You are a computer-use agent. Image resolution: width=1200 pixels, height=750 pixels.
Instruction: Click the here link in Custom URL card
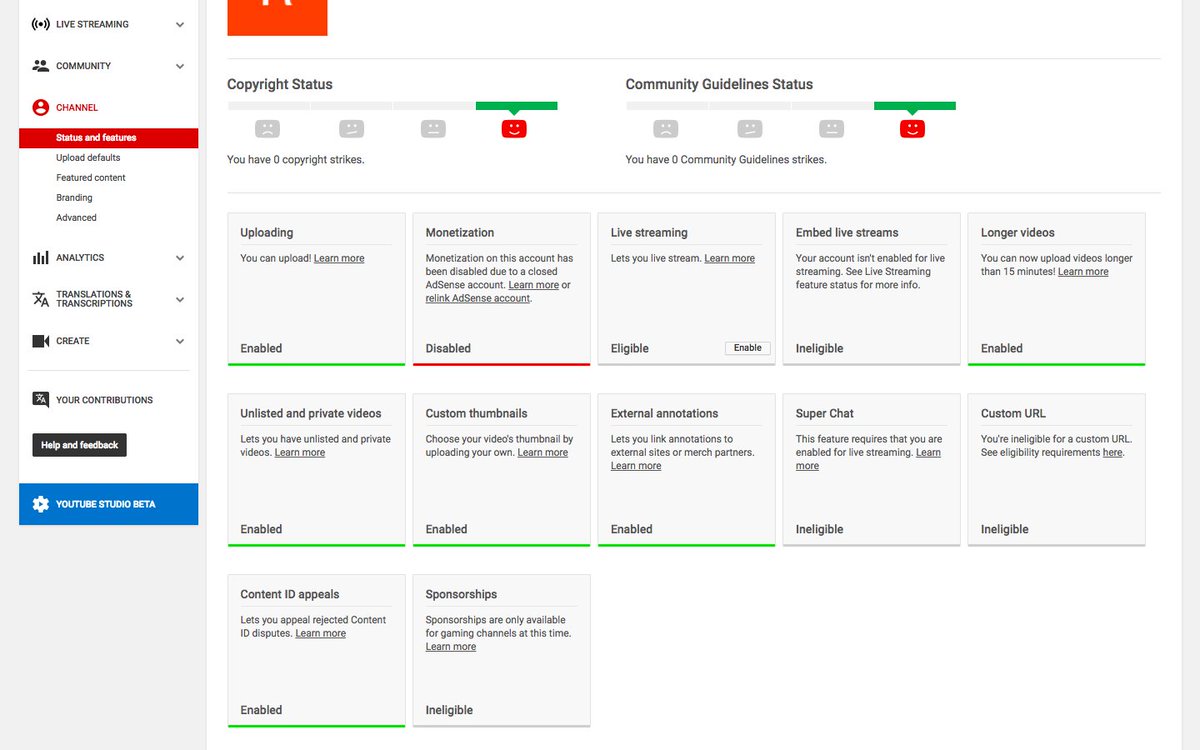click(x=1112, y=453)
